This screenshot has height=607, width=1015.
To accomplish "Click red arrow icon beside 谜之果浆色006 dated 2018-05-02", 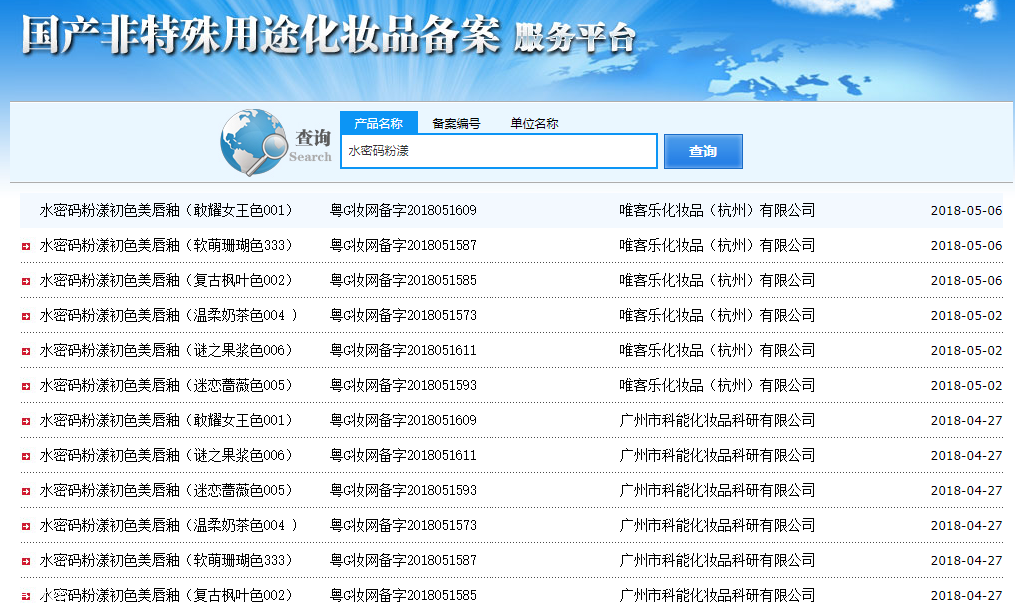I will pos(25,351).
